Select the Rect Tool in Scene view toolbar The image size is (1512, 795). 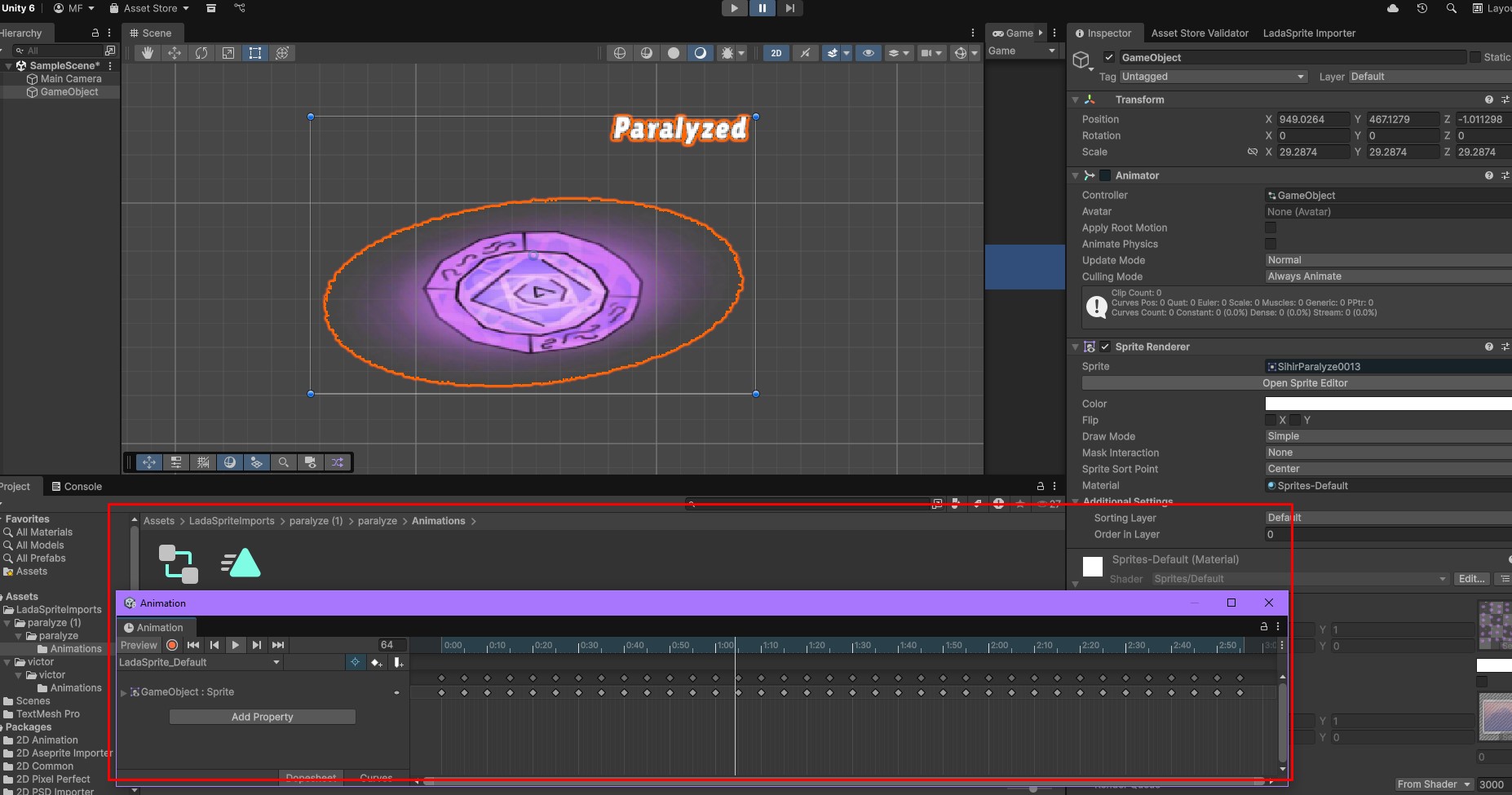pyautogui.click(x=255, y=53)
